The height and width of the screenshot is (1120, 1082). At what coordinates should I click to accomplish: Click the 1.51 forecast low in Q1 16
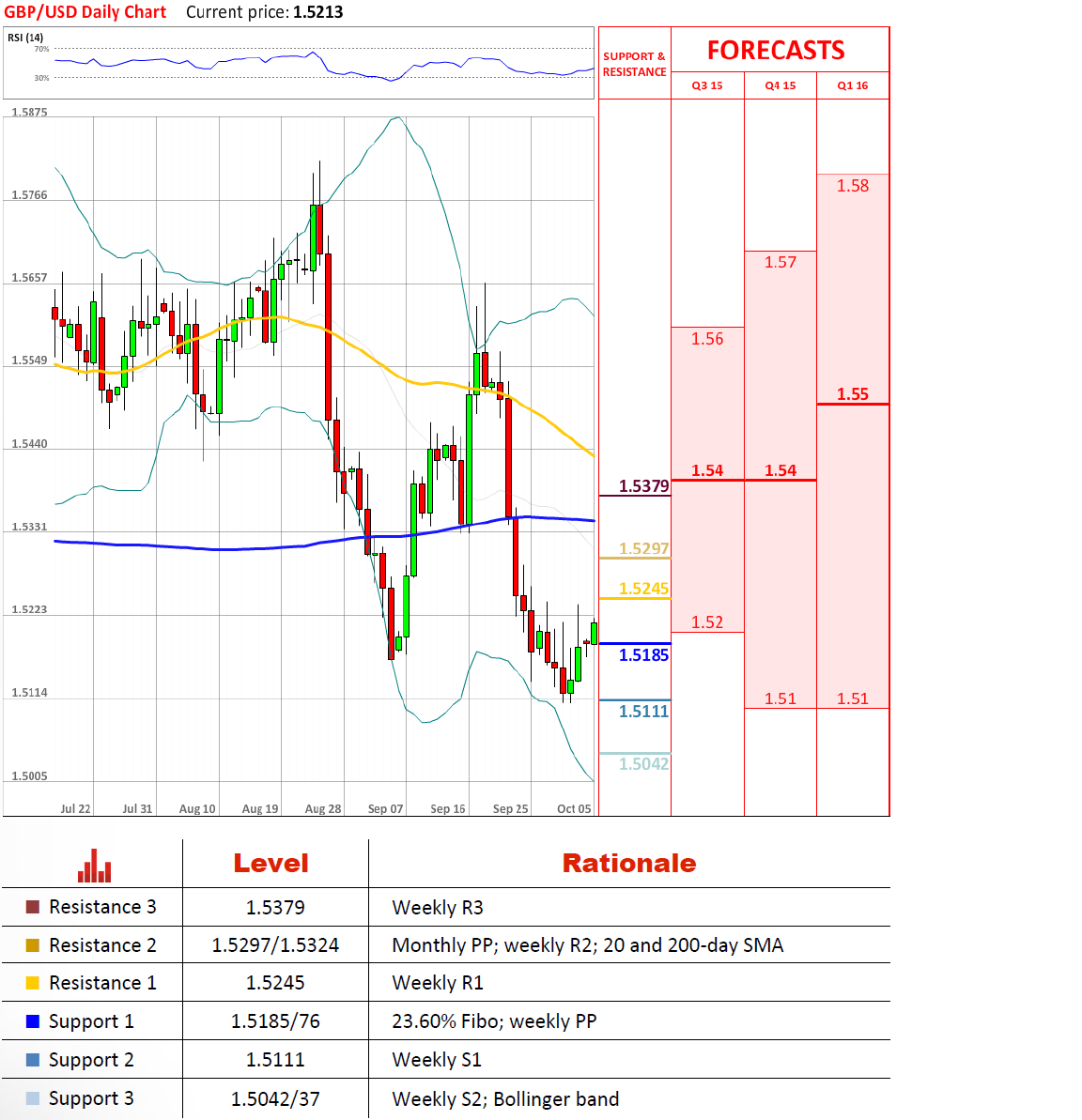tap(853, 698)
